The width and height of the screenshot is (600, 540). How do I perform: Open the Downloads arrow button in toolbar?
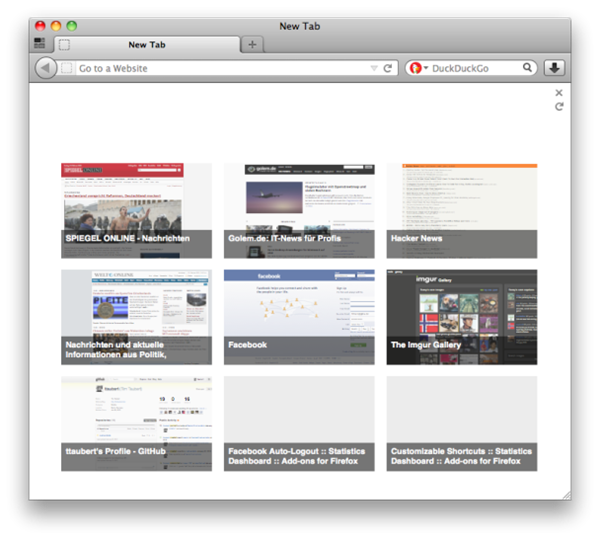tap(554, 68)
